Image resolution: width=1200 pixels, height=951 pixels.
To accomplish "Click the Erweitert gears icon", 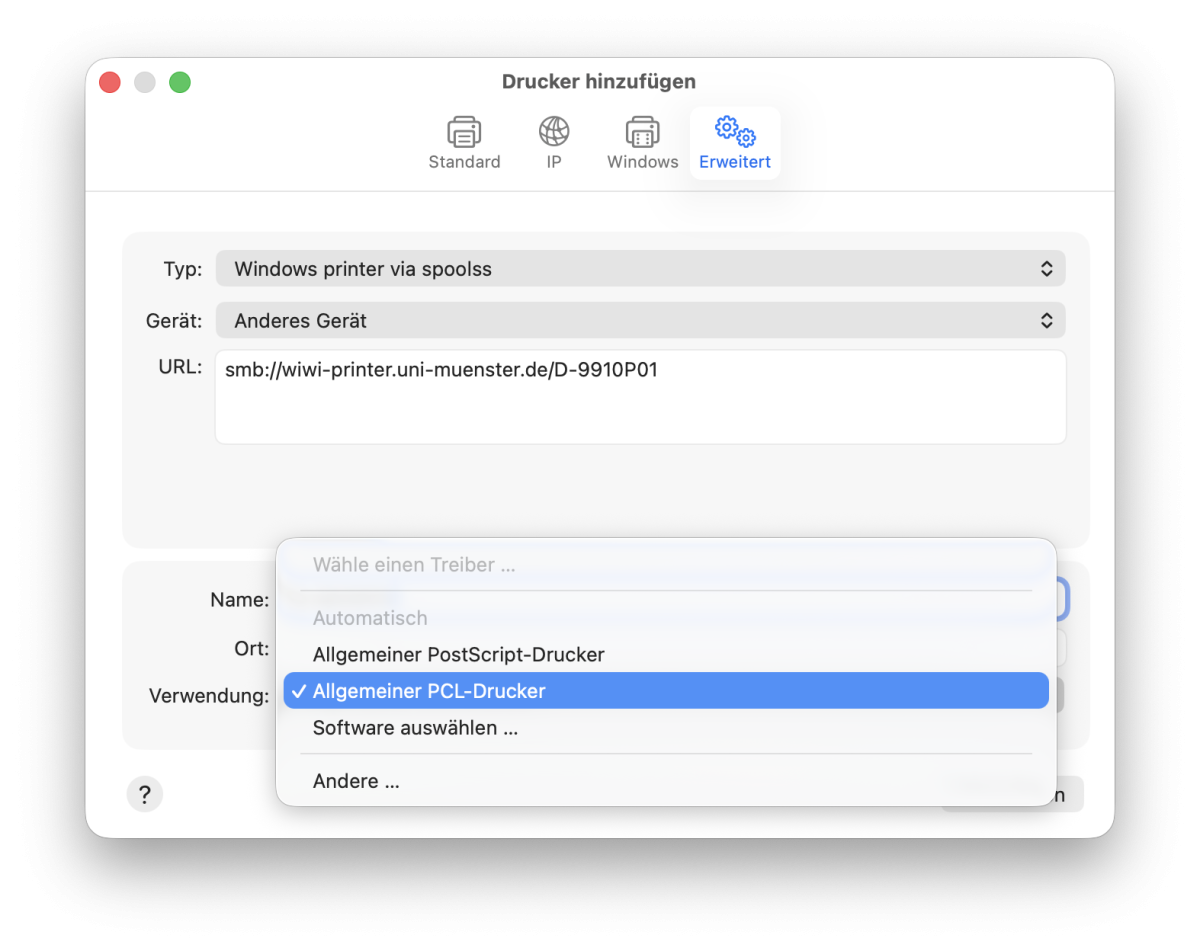I will [735, 132].
